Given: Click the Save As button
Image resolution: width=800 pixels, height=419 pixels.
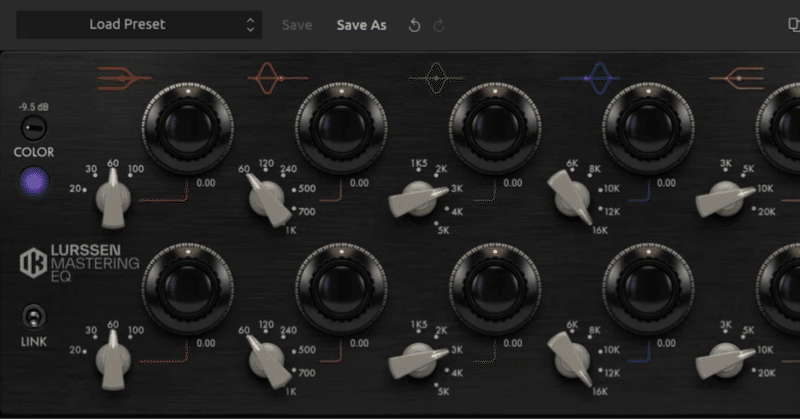Looking at the screenshot, I should 361,25.
